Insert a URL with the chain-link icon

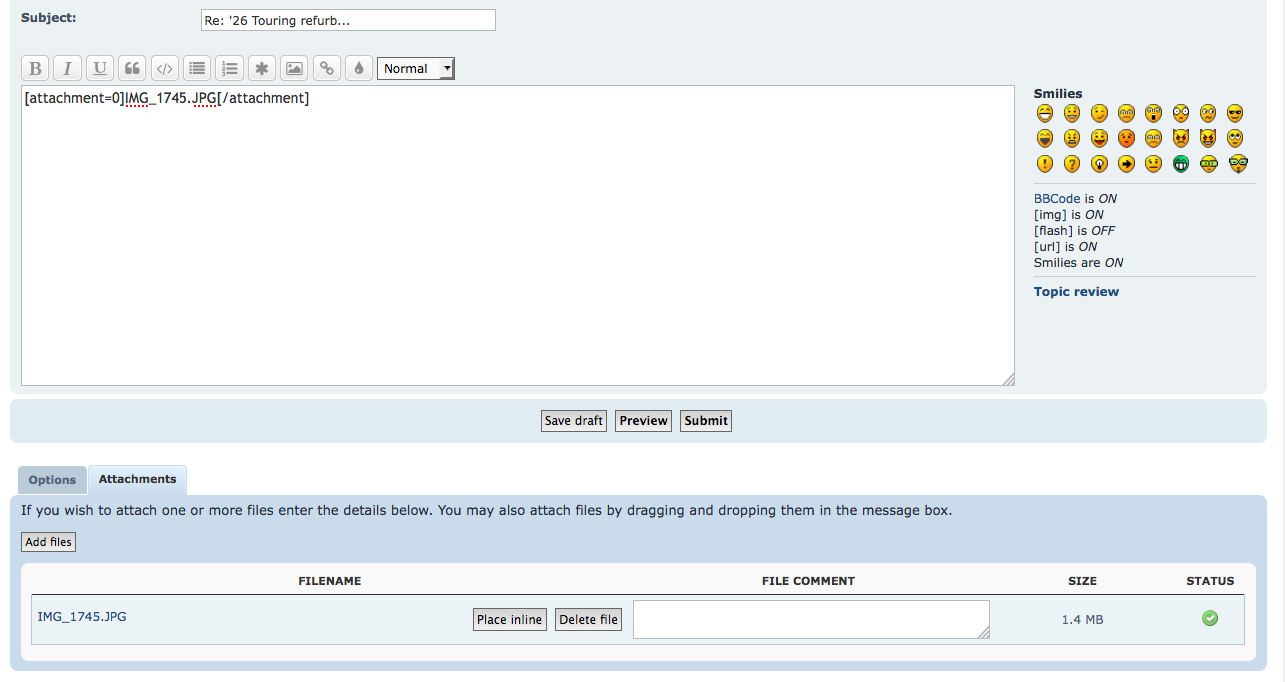pyautogui.click(x=326, y=68)
